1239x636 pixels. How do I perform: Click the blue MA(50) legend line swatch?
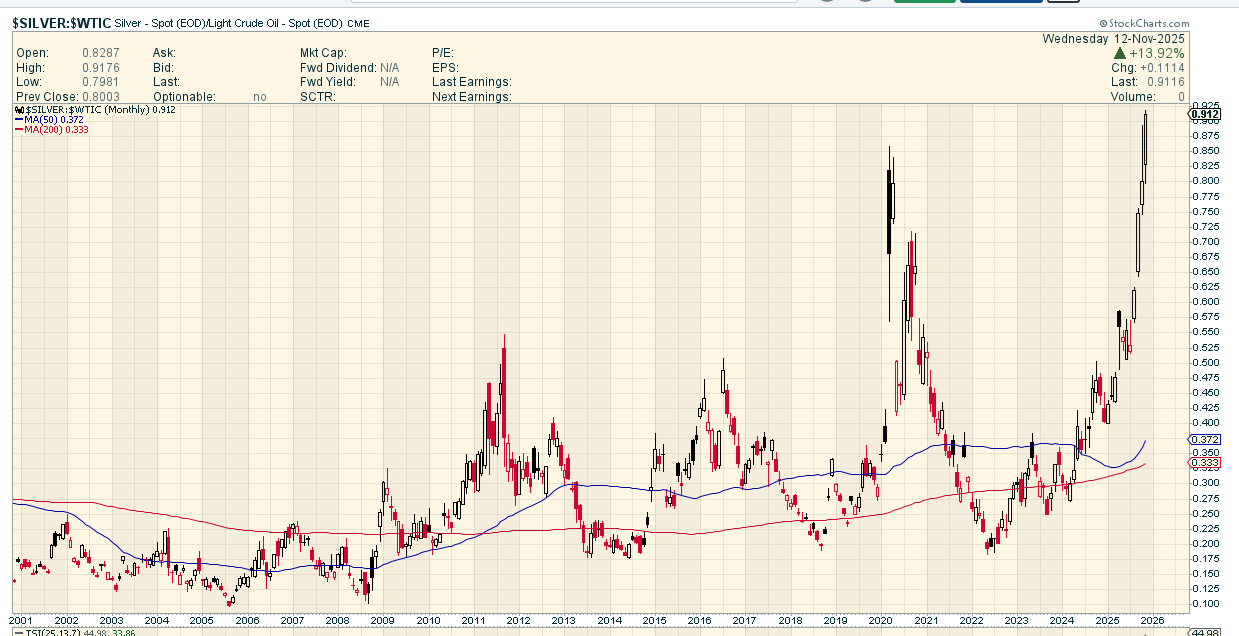[19, 119]
